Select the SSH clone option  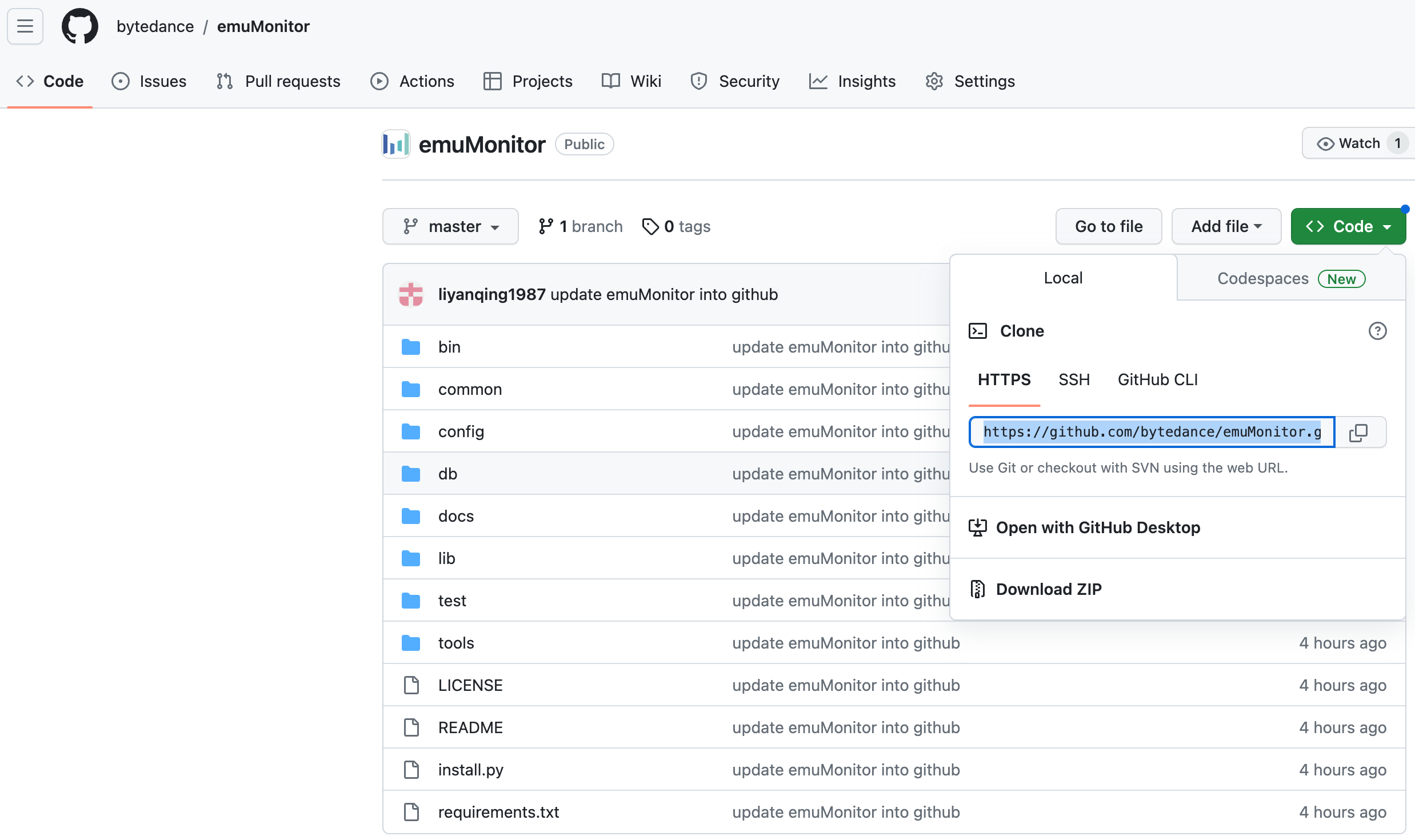pyautogui.click(x=1074, y=380)
